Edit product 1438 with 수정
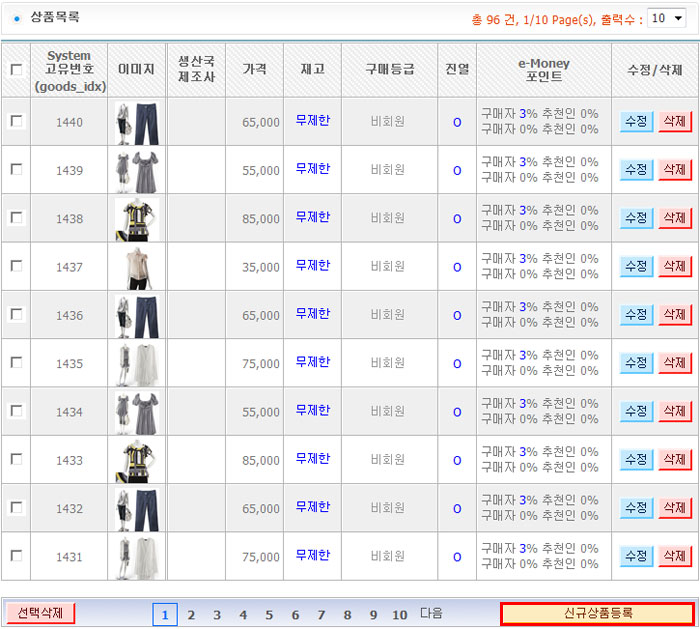This screenshot has height=629, width=700. pos(636,218)
